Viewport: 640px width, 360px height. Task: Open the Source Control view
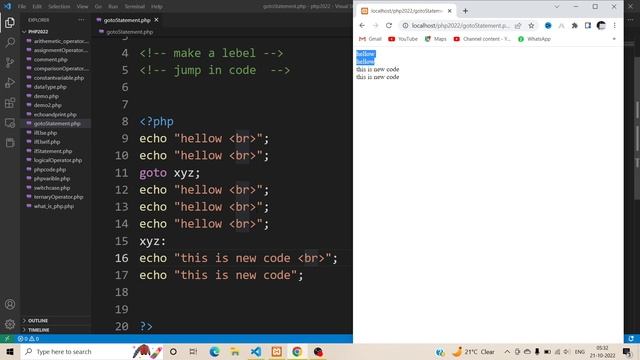(10, 62)
